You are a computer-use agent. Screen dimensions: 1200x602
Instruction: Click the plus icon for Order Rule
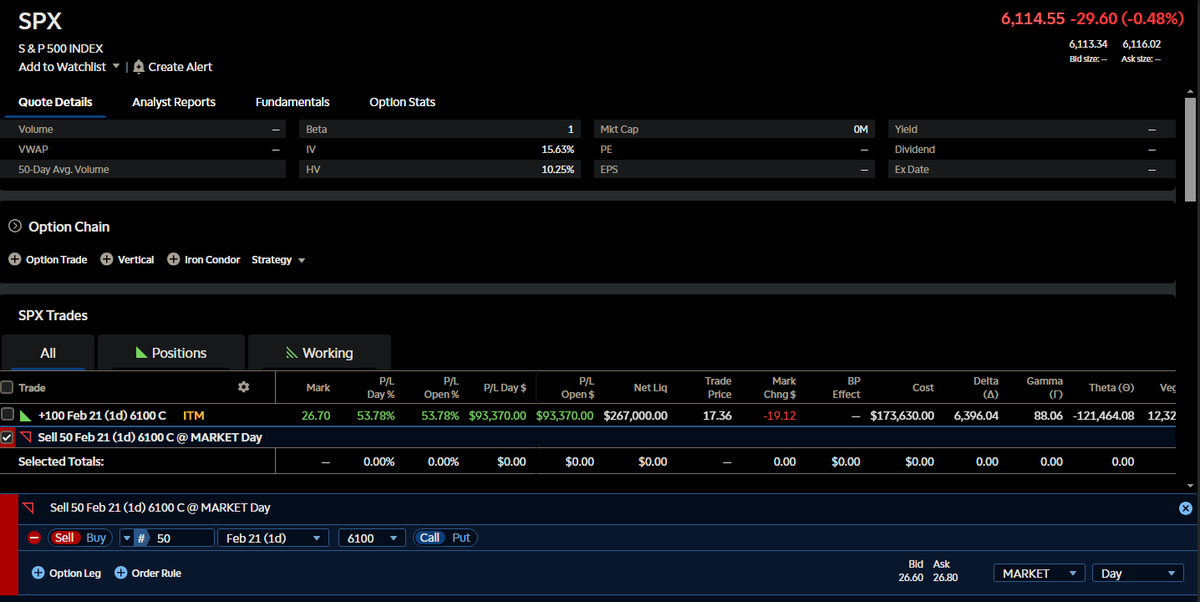tap(121, 573)
